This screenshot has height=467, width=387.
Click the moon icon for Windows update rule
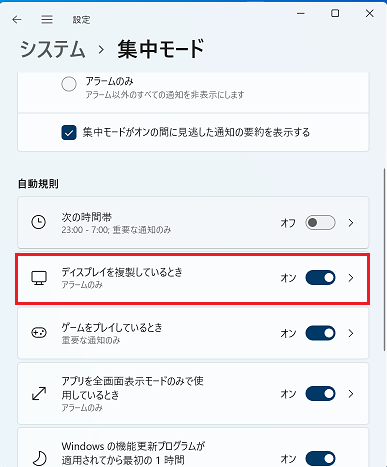(40, 458)
